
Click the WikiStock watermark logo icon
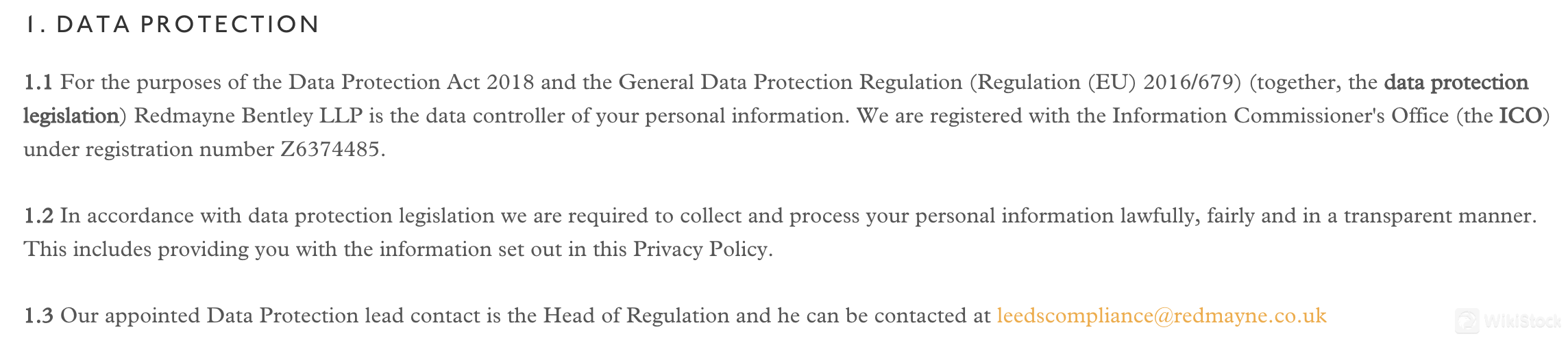(x=1467, y=320)
